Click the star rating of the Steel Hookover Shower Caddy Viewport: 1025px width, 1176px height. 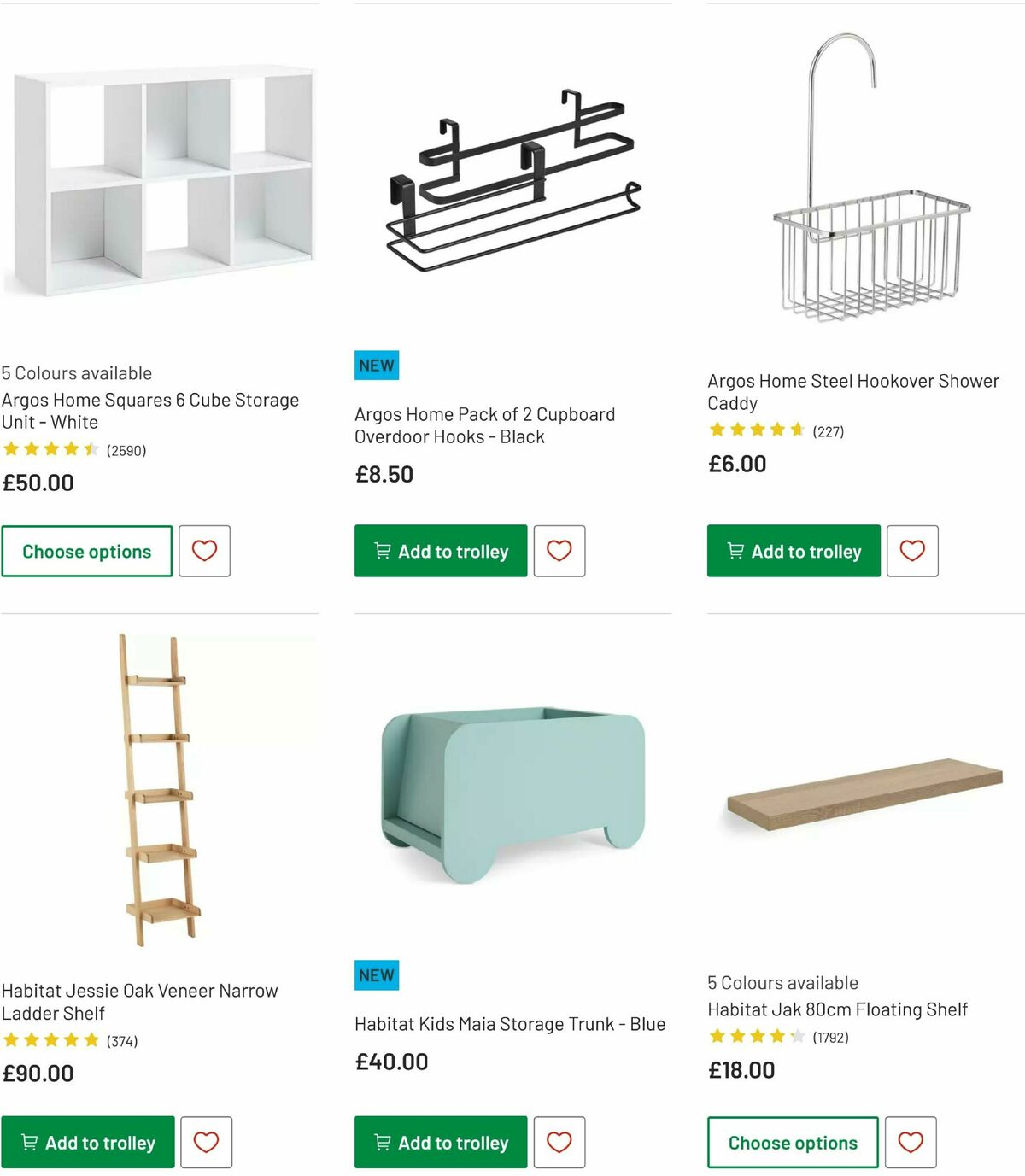[x=756, y=430]
